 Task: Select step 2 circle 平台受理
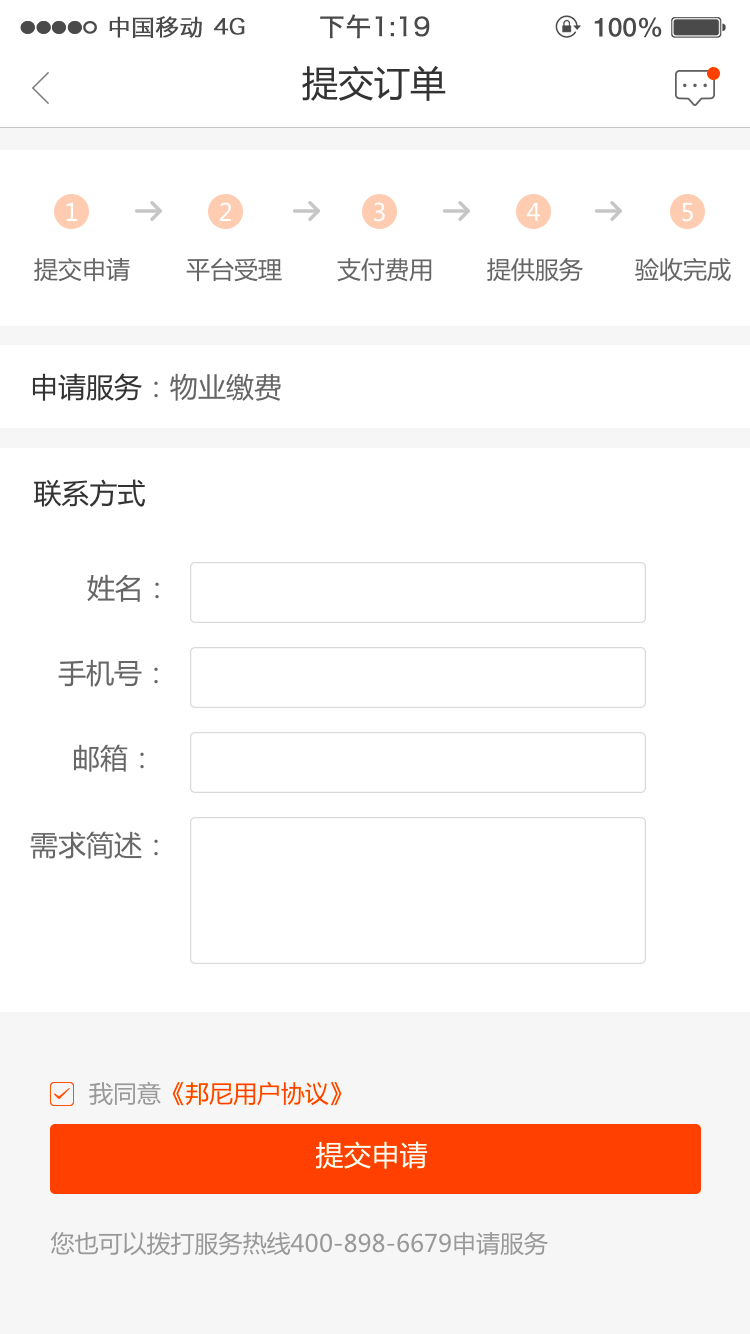coord(225,211)
